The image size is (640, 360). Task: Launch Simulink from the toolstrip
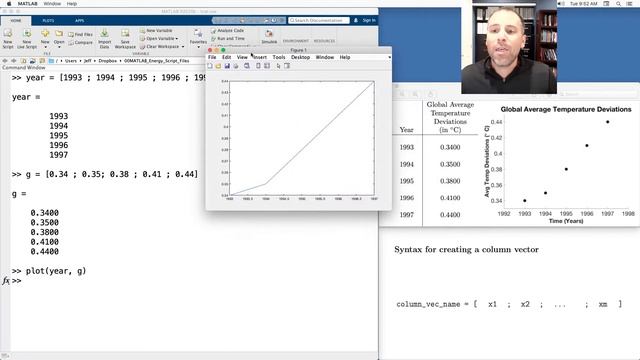pyautogui.click(x=269, y=37)
